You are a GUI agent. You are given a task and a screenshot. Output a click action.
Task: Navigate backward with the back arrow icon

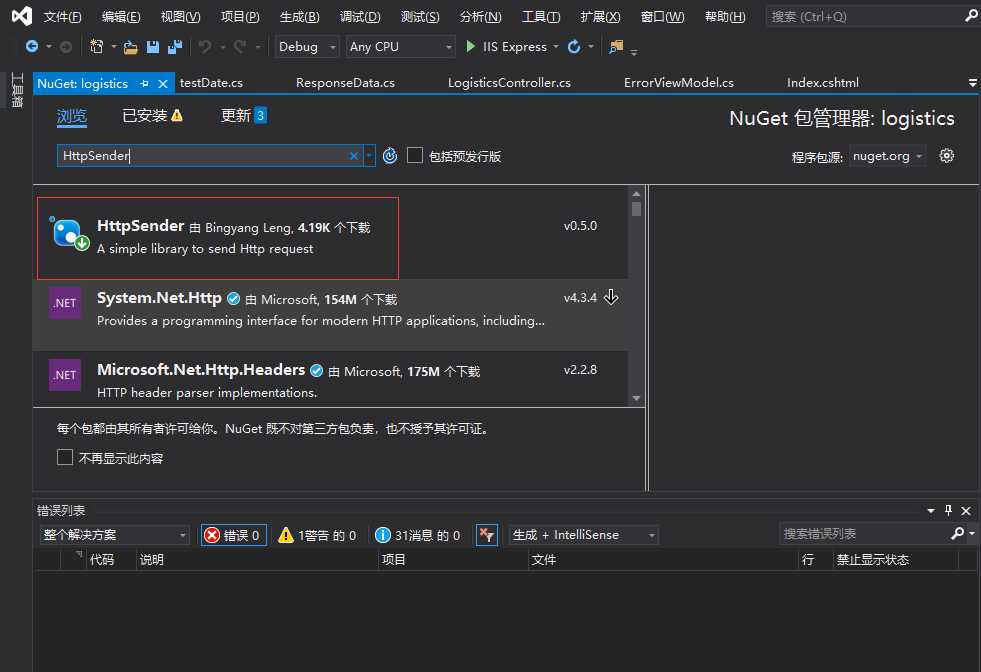(x=31, y=46)
